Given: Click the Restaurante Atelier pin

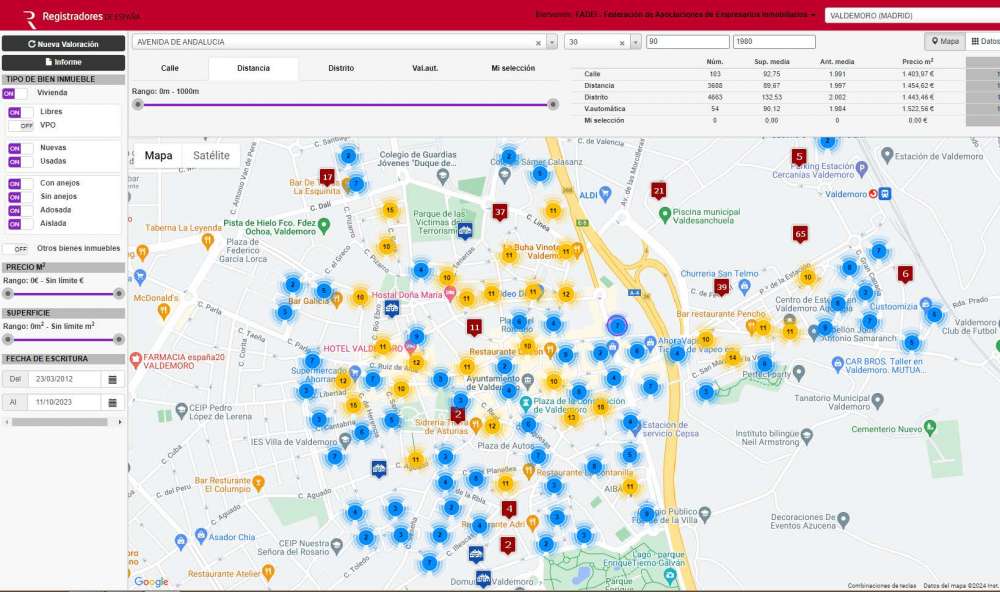Looking at the screenshot, I should click(x=268, y=572).
